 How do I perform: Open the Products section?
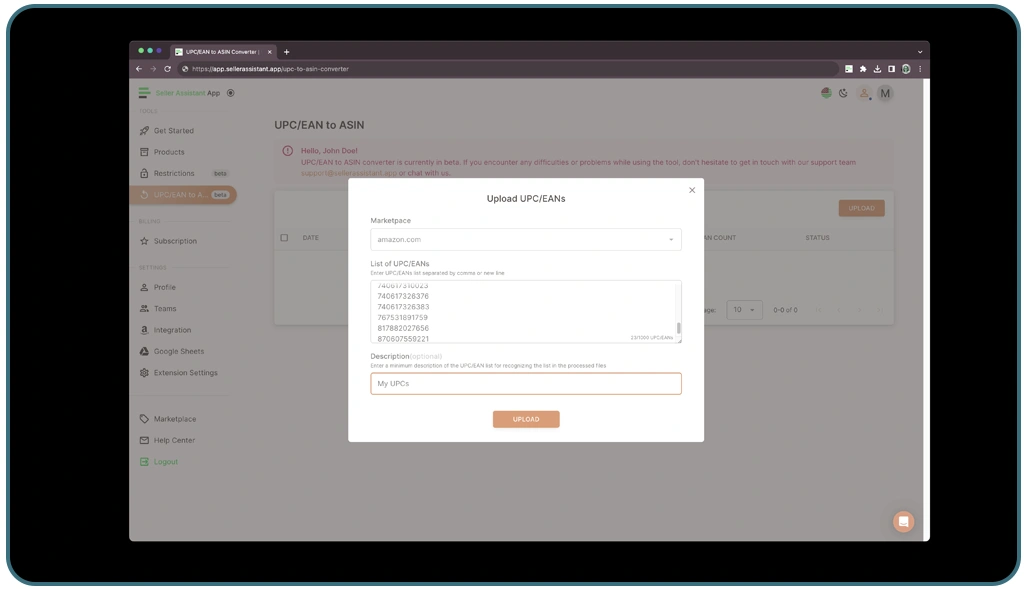coord(167,151)
